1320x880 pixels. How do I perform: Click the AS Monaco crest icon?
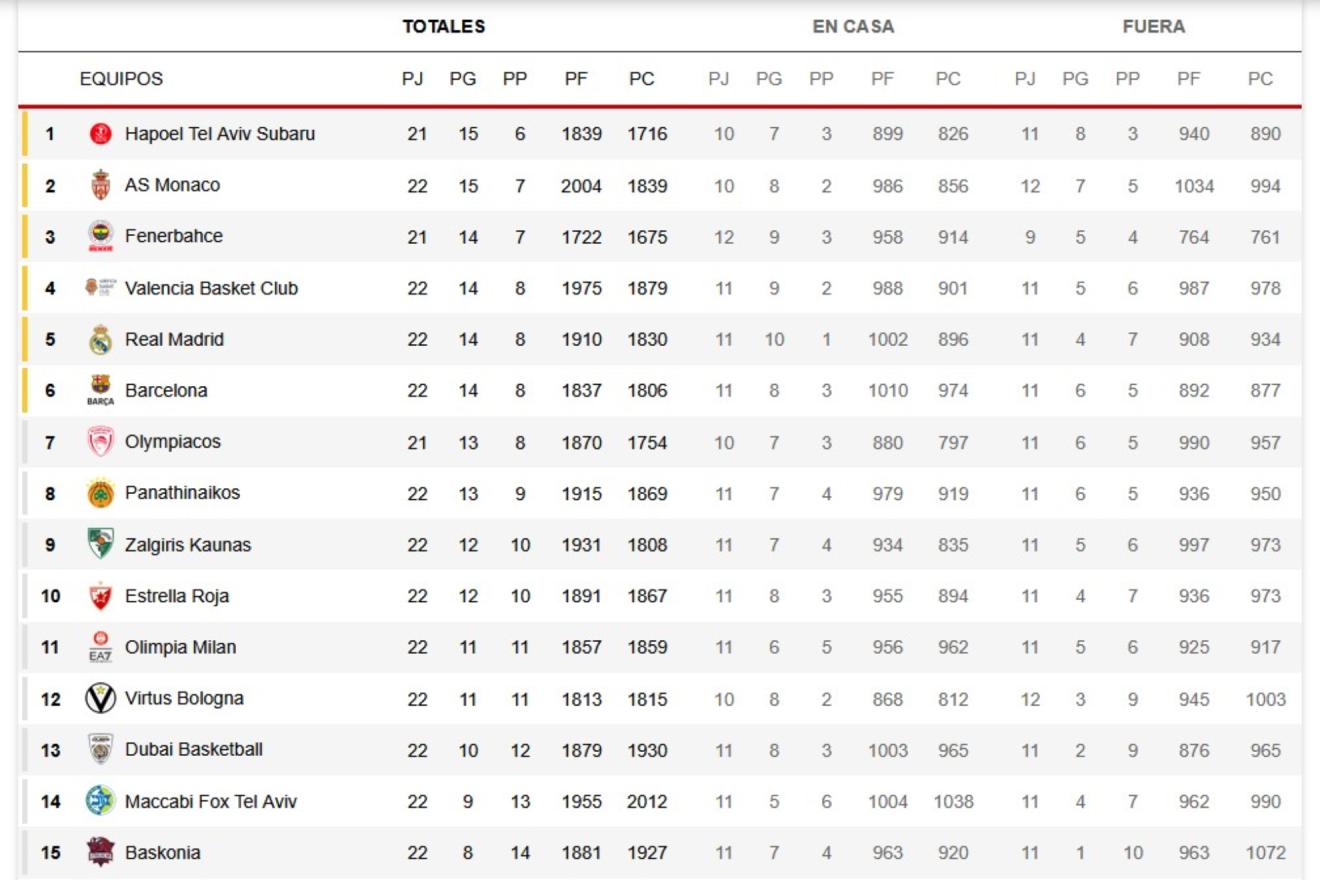coord(101,185)
